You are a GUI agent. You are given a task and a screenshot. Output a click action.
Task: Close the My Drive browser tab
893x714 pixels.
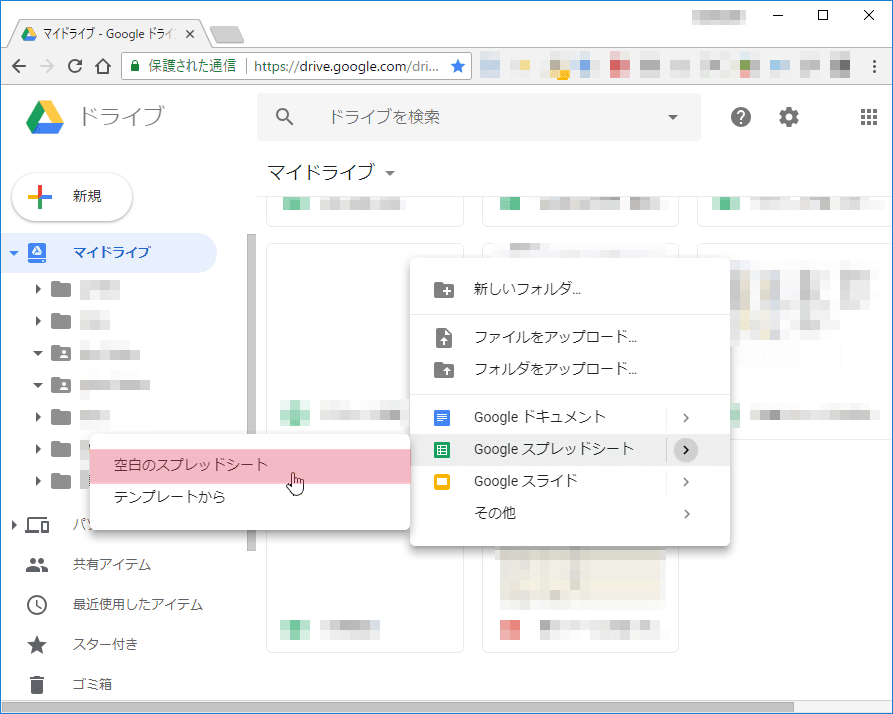click(190, 34)
